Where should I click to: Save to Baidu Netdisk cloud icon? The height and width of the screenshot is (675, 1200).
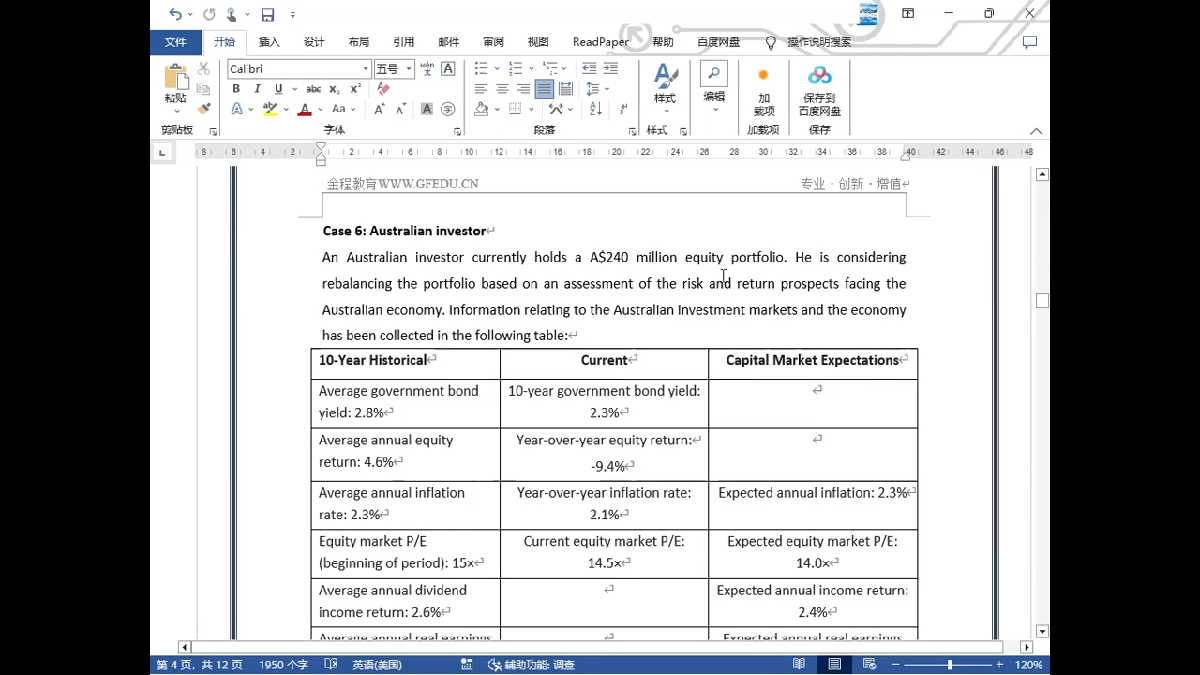coord(819,90)
